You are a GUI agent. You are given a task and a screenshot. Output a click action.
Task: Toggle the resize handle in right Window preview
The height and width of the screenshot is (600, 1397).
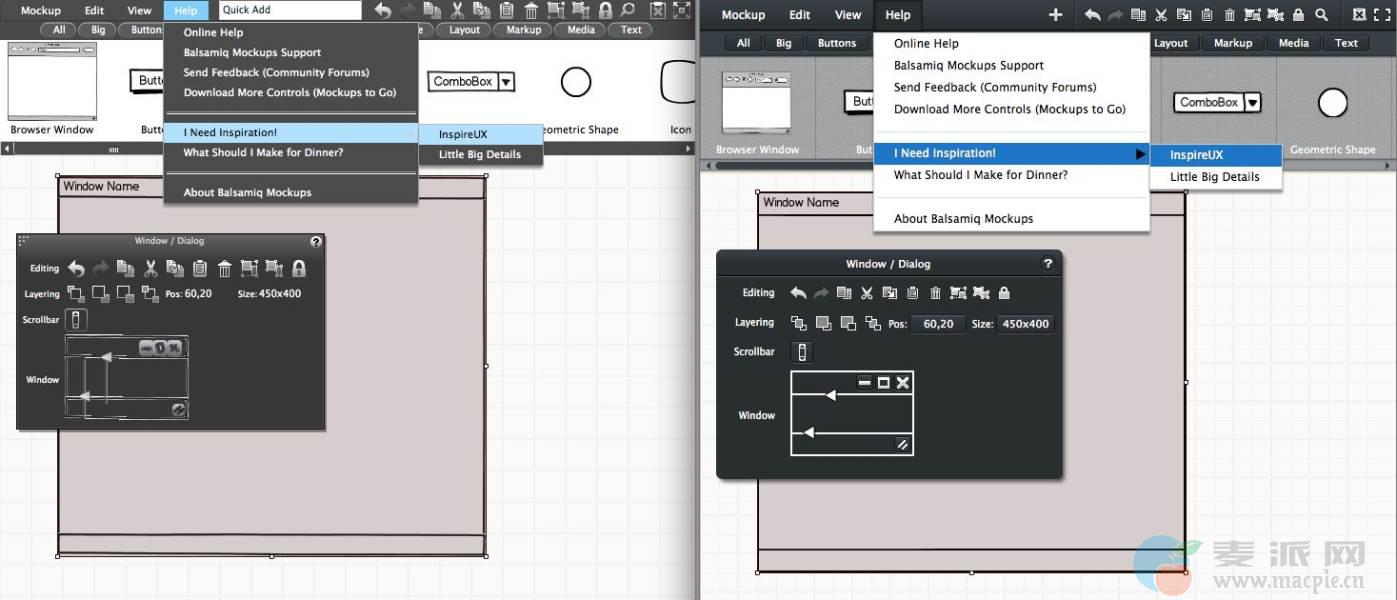(902, 445)
